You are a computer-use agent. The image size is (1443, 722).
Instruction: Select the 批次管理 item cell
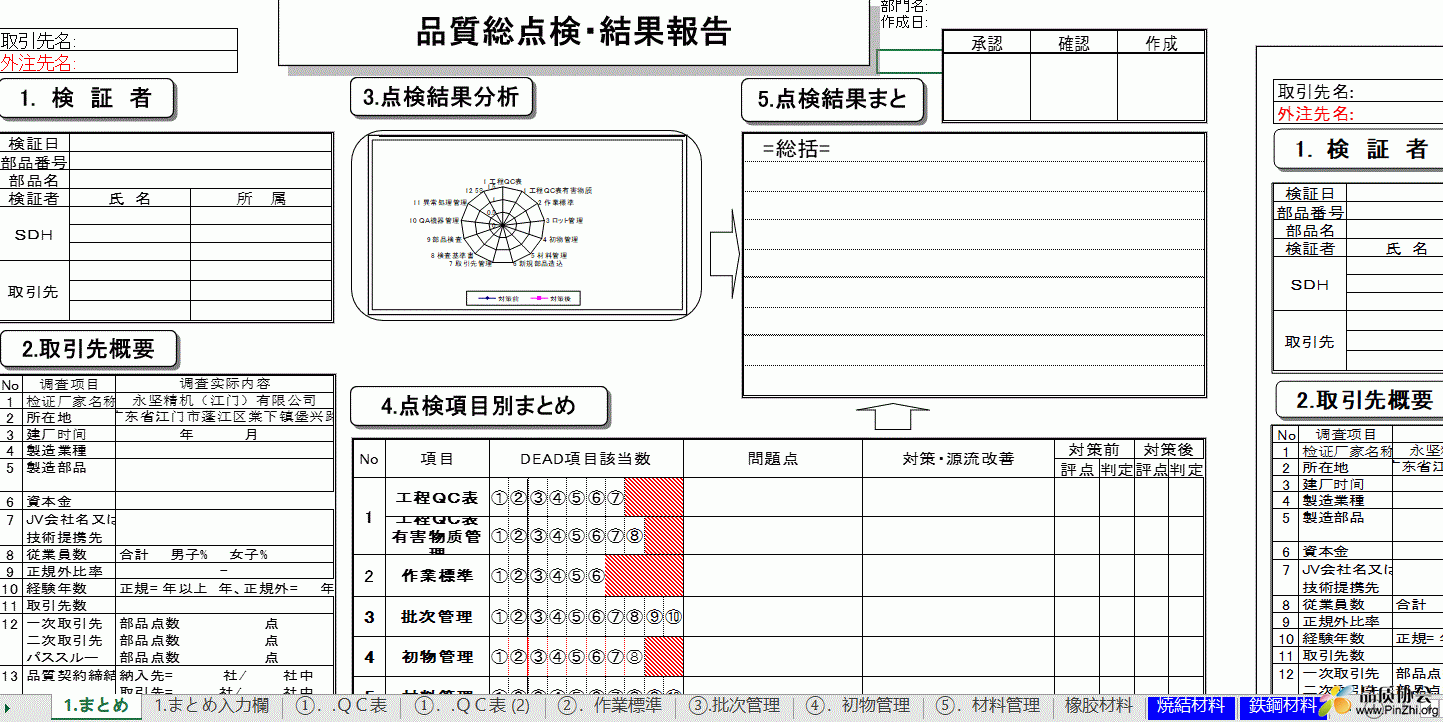(x=437, y=617)
